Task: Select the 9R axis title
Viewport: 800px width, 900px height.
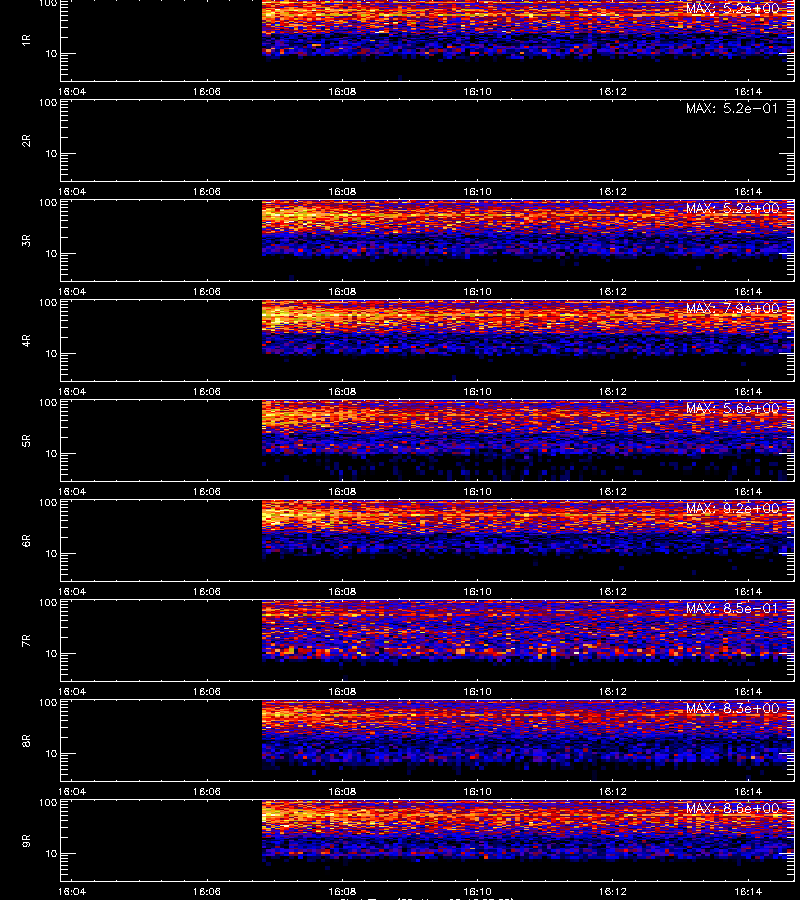Action: pyautogui.click(x=26, y=840)
